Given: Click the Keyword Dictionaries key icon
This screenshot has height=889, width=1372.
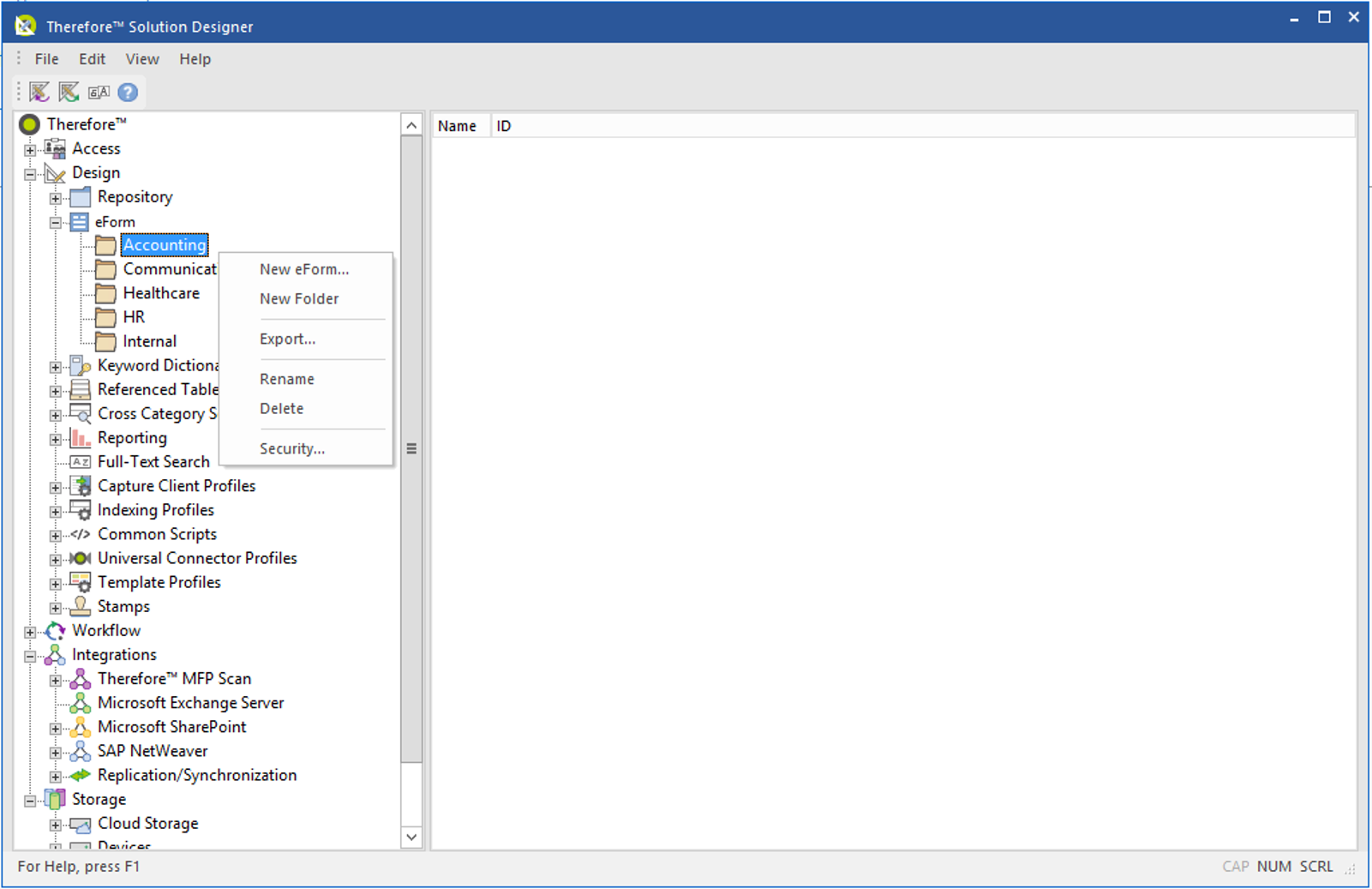Looking at the screenshot, I should pyautogui.click(x=81, y=365).
